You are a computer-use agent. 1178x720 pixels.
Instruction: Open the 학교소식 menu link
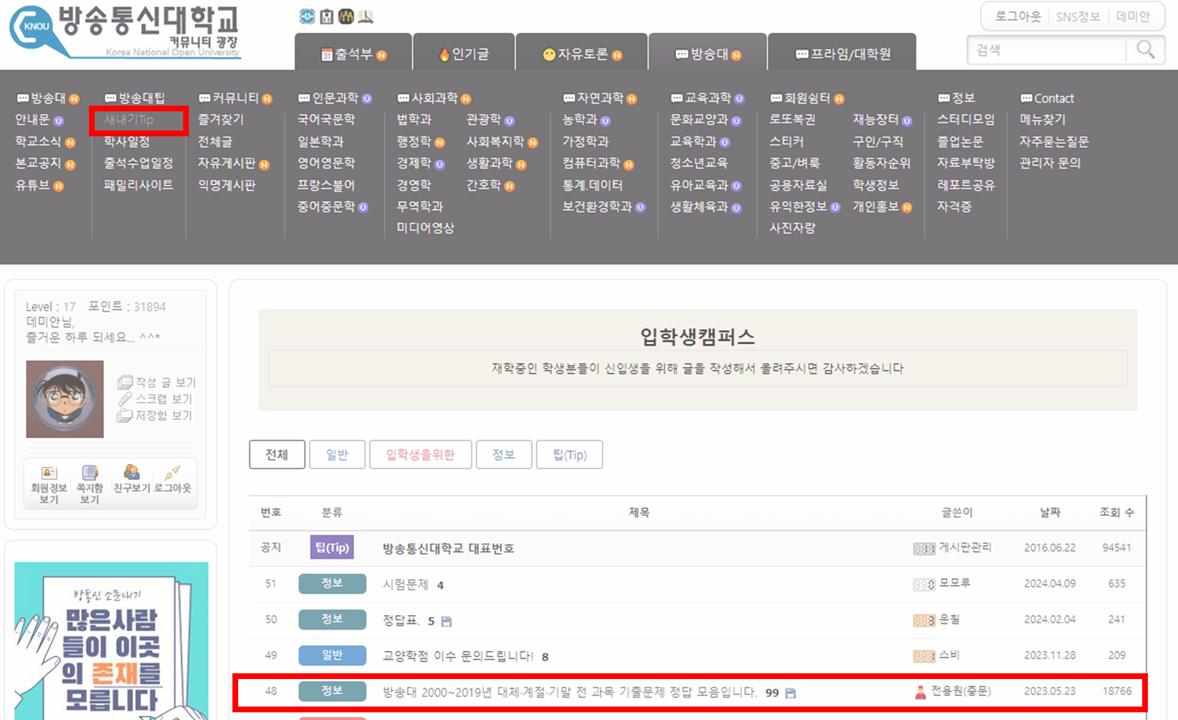pyautogui.click(x=38, y=141)
